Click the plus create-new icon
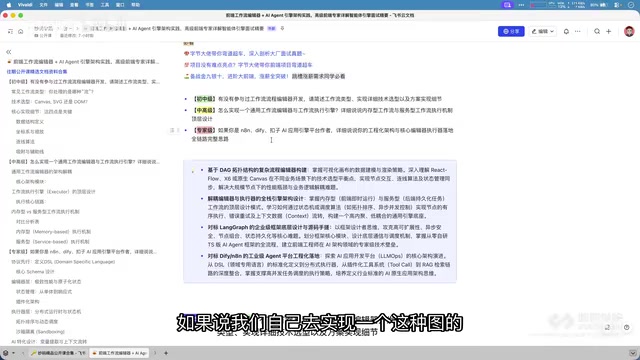 click(x=609, y=31)
